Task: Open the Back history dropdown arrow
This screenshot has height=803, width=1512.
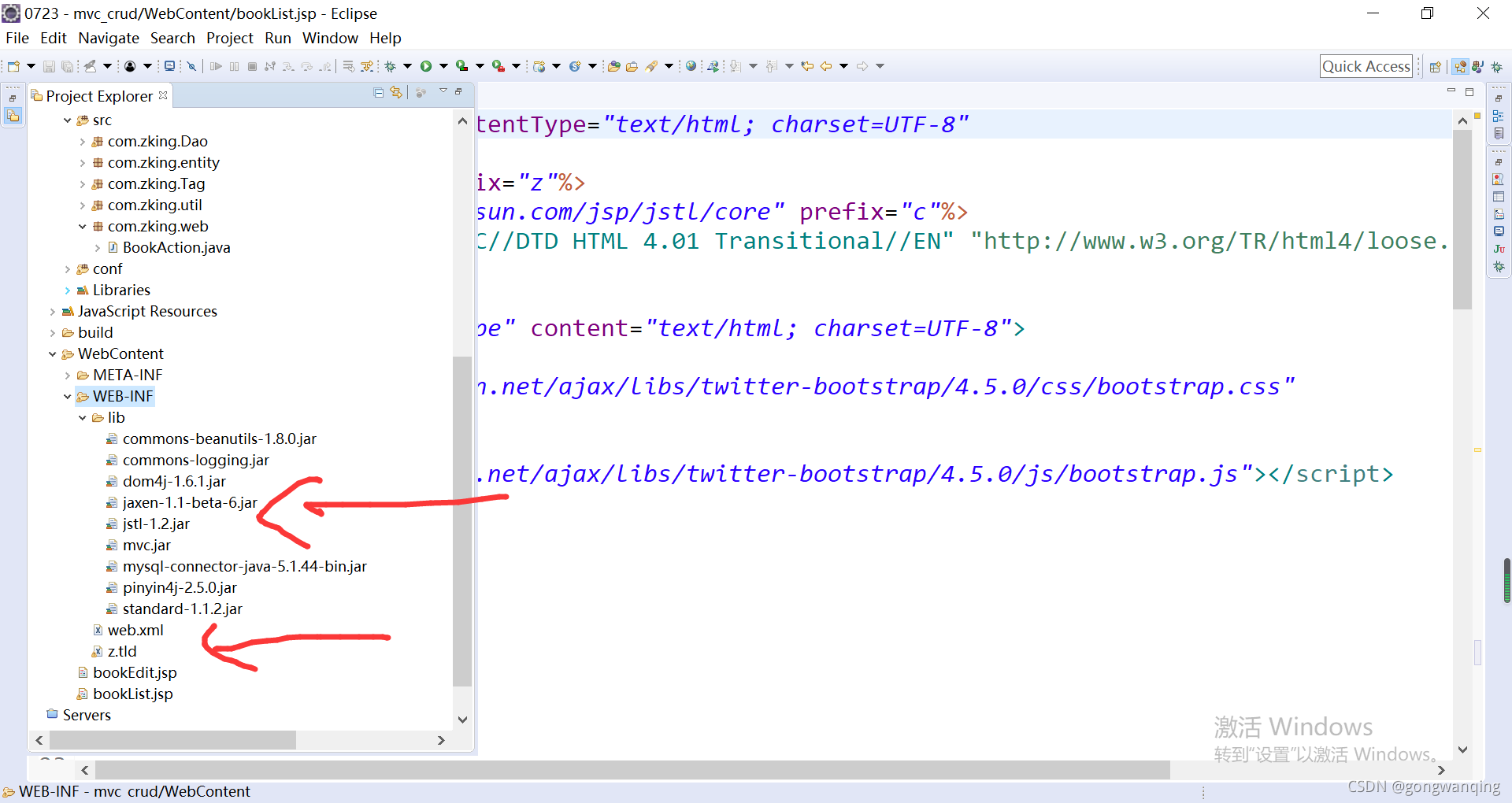Action: (x=843, y=66)
